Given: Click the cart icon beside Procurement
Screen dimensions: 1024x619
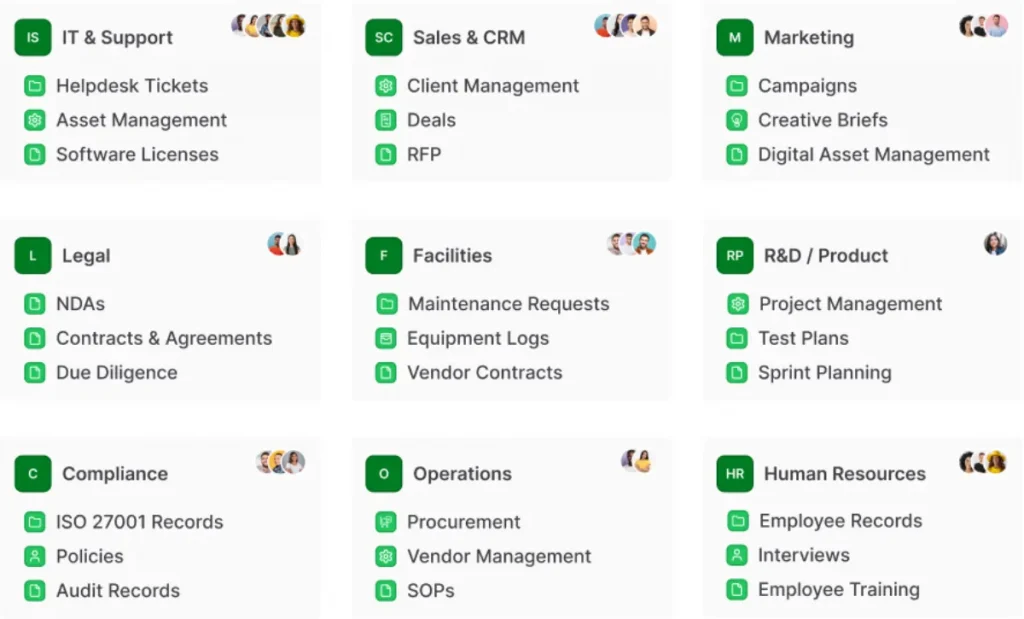Looking at the screenshot, I should pyautogui.click(x=386, y=522).
